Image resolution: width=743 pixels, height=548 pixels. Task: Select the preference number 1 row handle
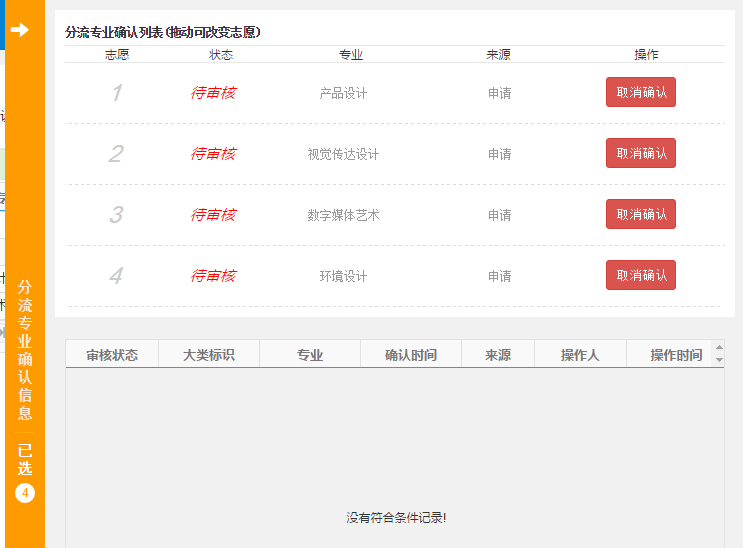click(116, 93)
